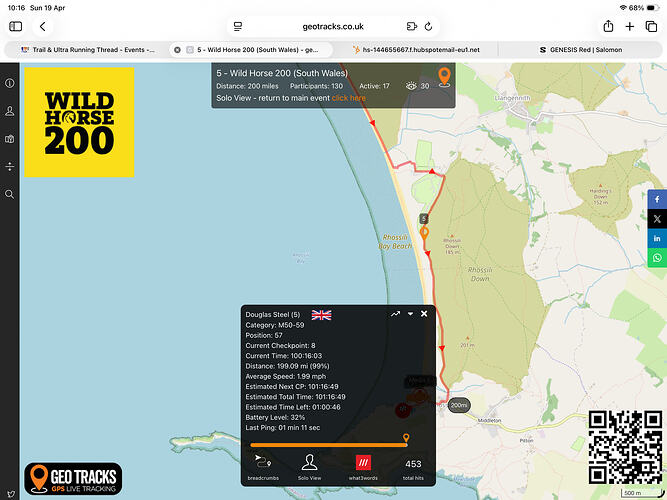Viewport: 667px width, 500px height.
Task: Toggle the eye viewers icon in header
Action: [x=411, y=86]
